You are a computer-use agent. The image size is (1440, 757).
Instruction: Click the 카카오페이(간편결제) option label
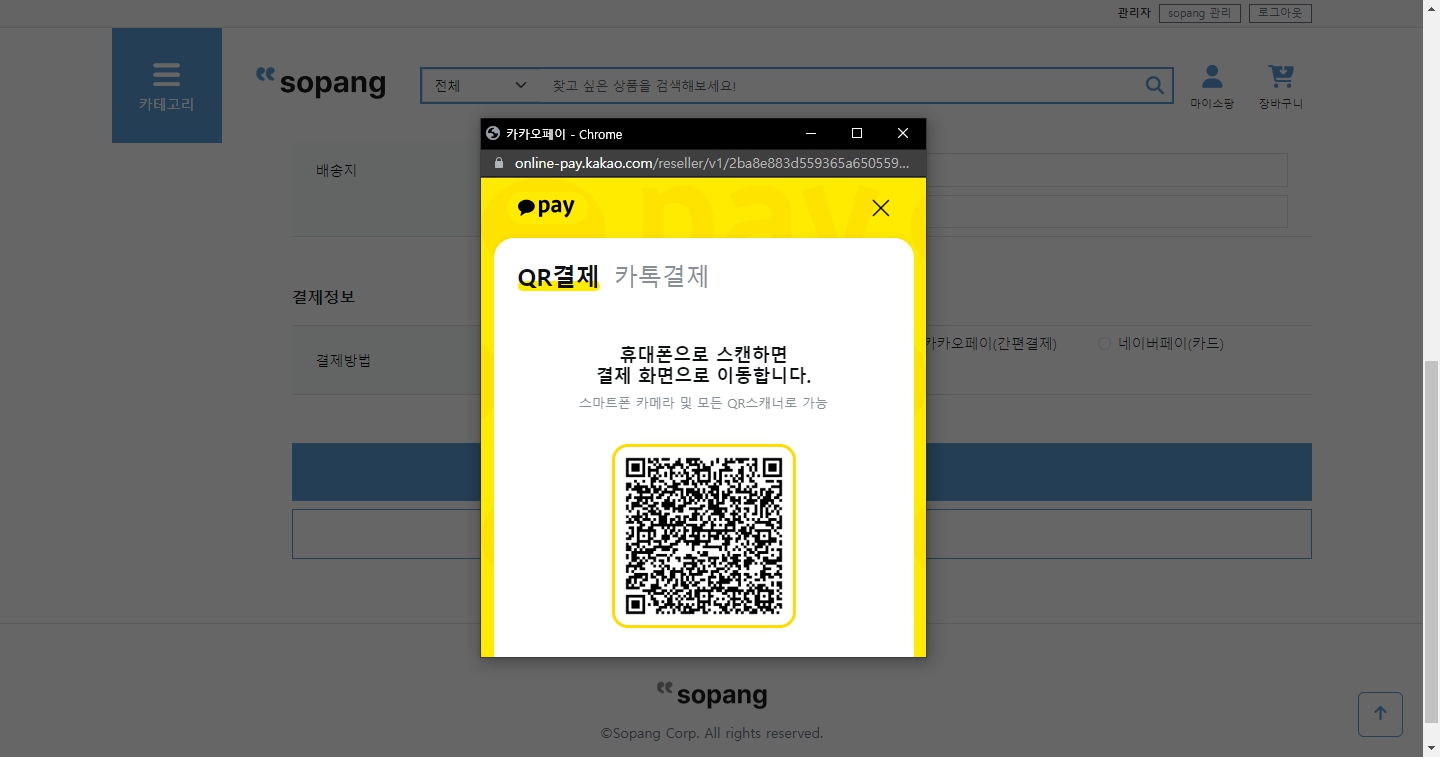pos(991,343)
